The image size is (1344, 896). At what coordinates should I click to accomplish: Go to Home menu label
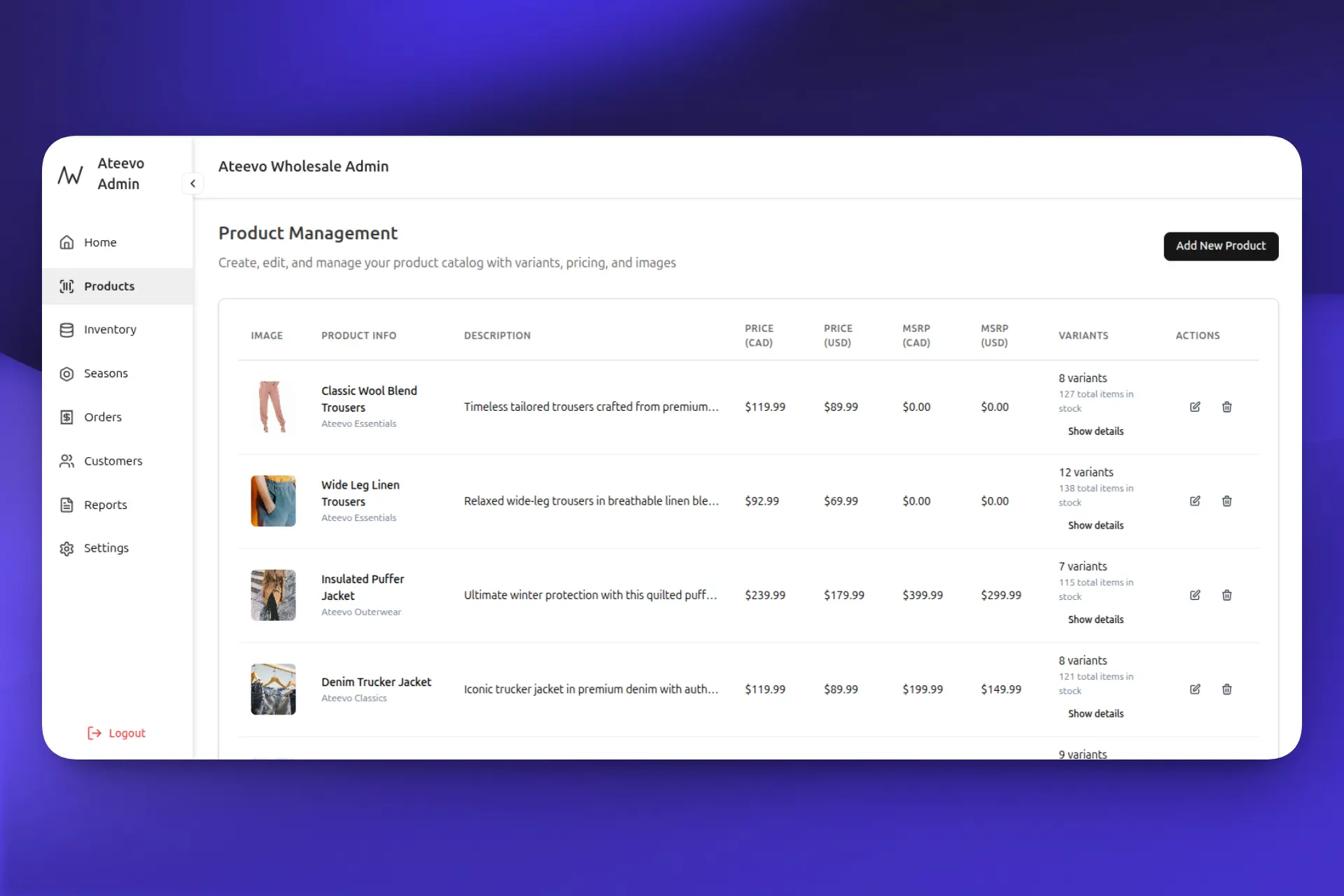[x=100, y=242]
